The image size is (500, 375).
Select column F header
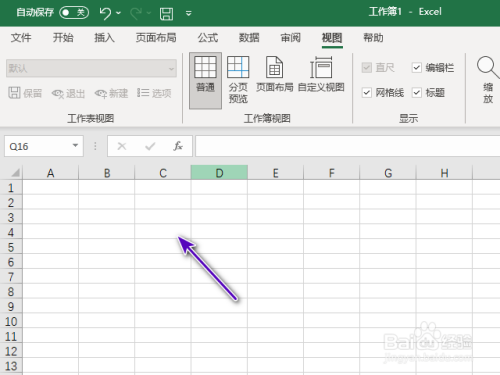pos(332,173)
